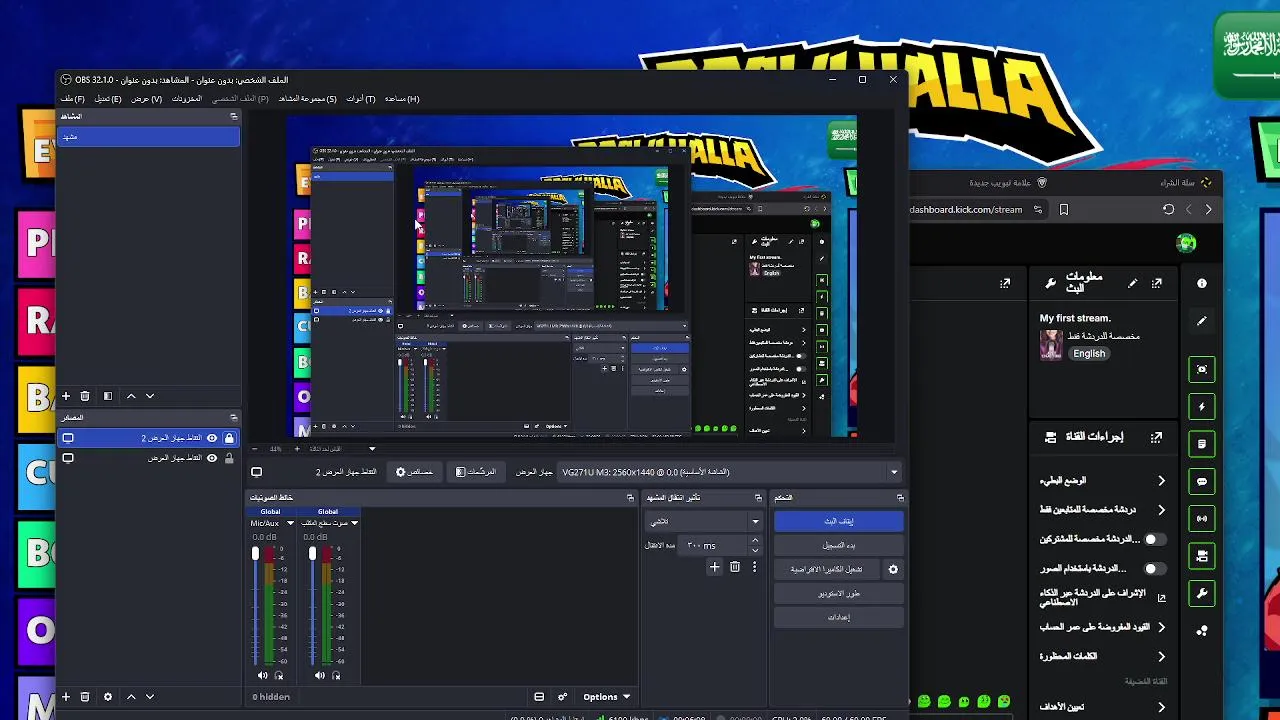Image resolution: width=1280 pixels, height=720 pixels.
Task: Open OBS Settings button in Controls
Action: (x=838, y=617)
